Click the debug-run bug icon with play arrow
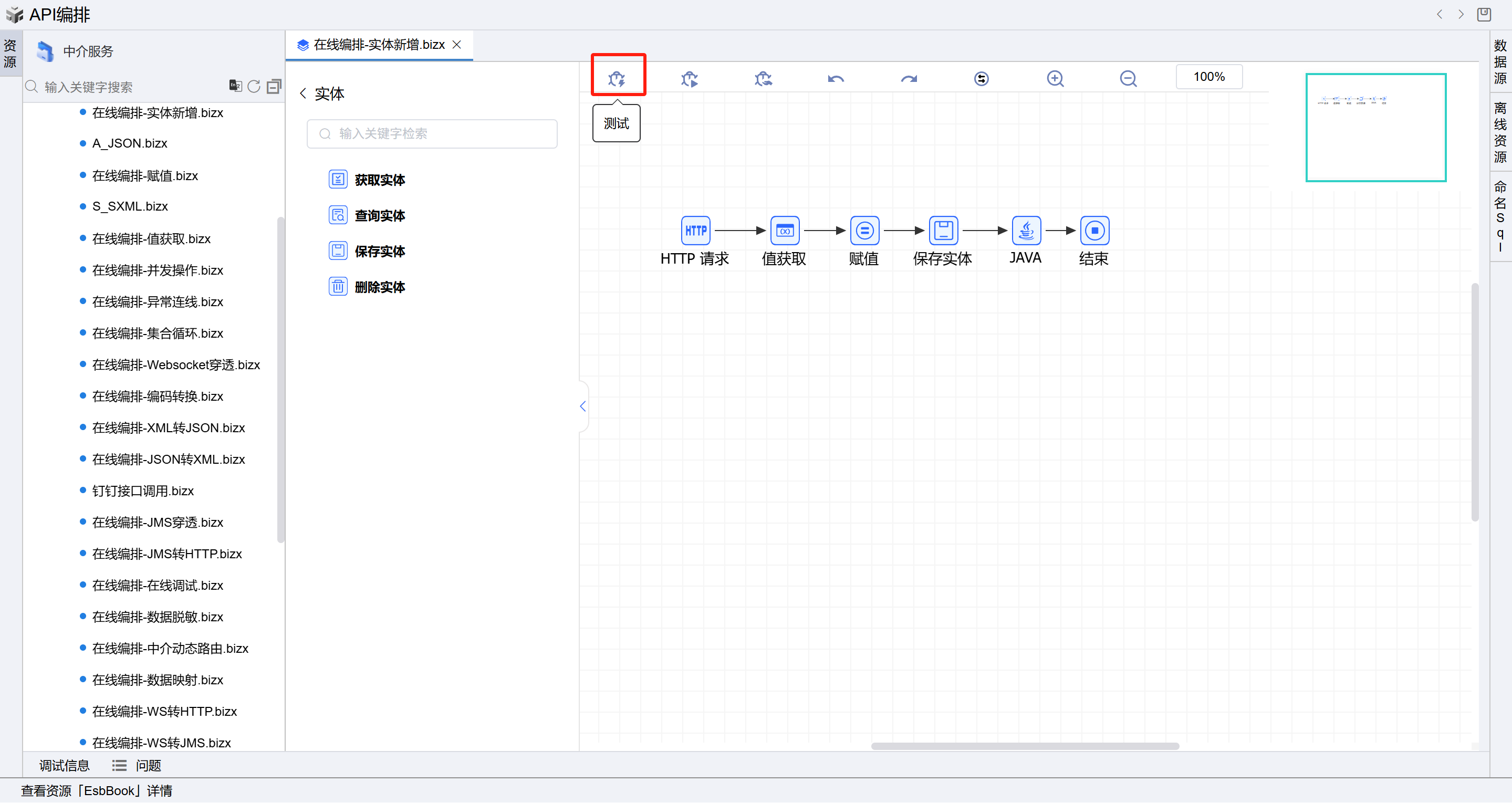The height and width of the screenshot is (803, 1512). 690,79
